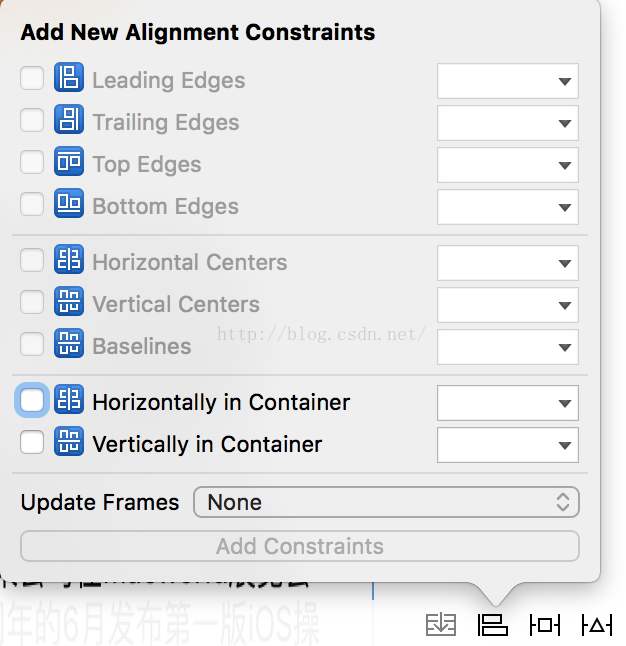626x646 pixels.
Task: Click the Leading Edges alignment icon
Action: [69, 79]
